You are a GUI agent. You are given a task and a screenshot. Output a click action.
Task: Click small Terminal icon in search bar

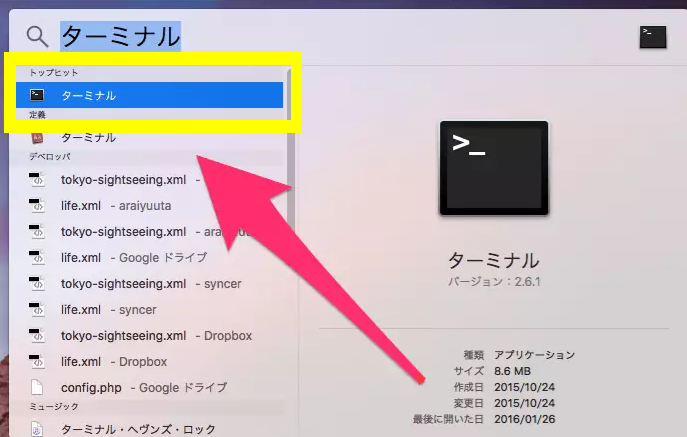pyautogui.click(x=652, y=37)
